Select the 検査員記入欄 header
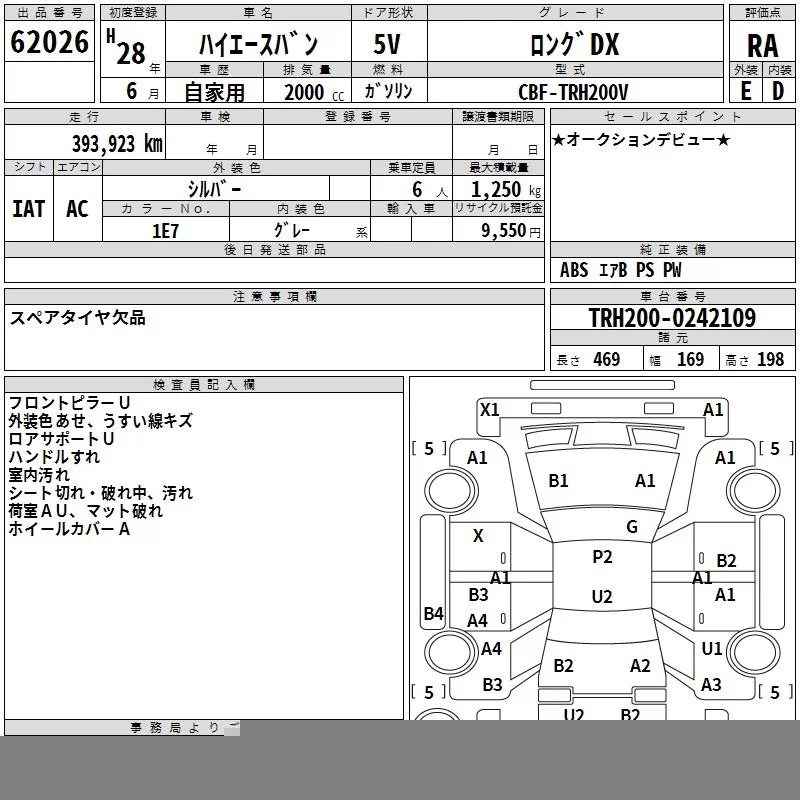The image size is (800, 800). [x=204, y=384]
